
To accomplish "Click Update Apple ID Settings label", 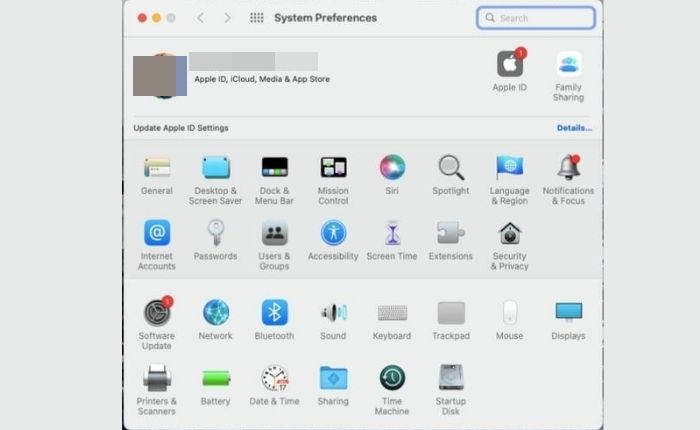I will click(181, 128).
